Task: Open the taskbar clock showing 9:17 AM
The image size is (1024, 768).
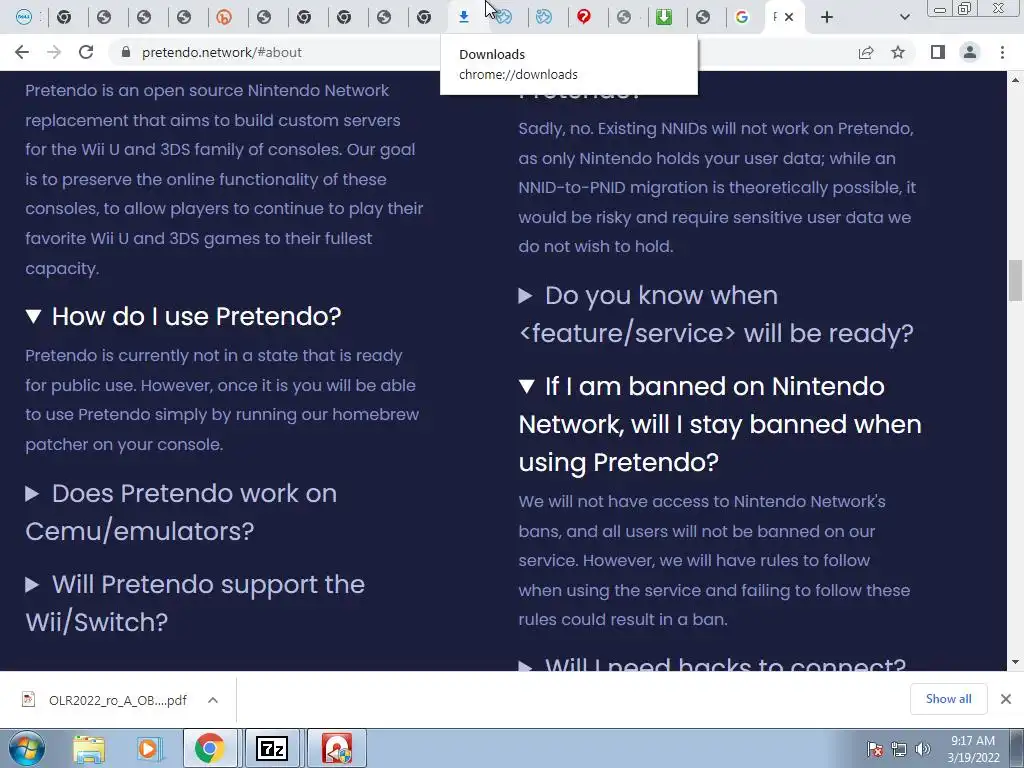Action: click(973, 748)
